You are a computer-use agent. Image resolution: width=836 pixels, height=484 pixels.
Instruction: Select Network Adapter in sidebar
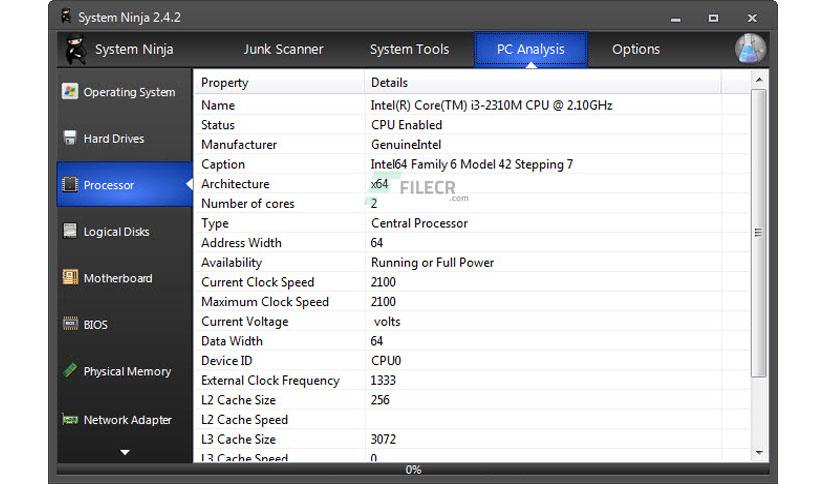click(127, 420)
